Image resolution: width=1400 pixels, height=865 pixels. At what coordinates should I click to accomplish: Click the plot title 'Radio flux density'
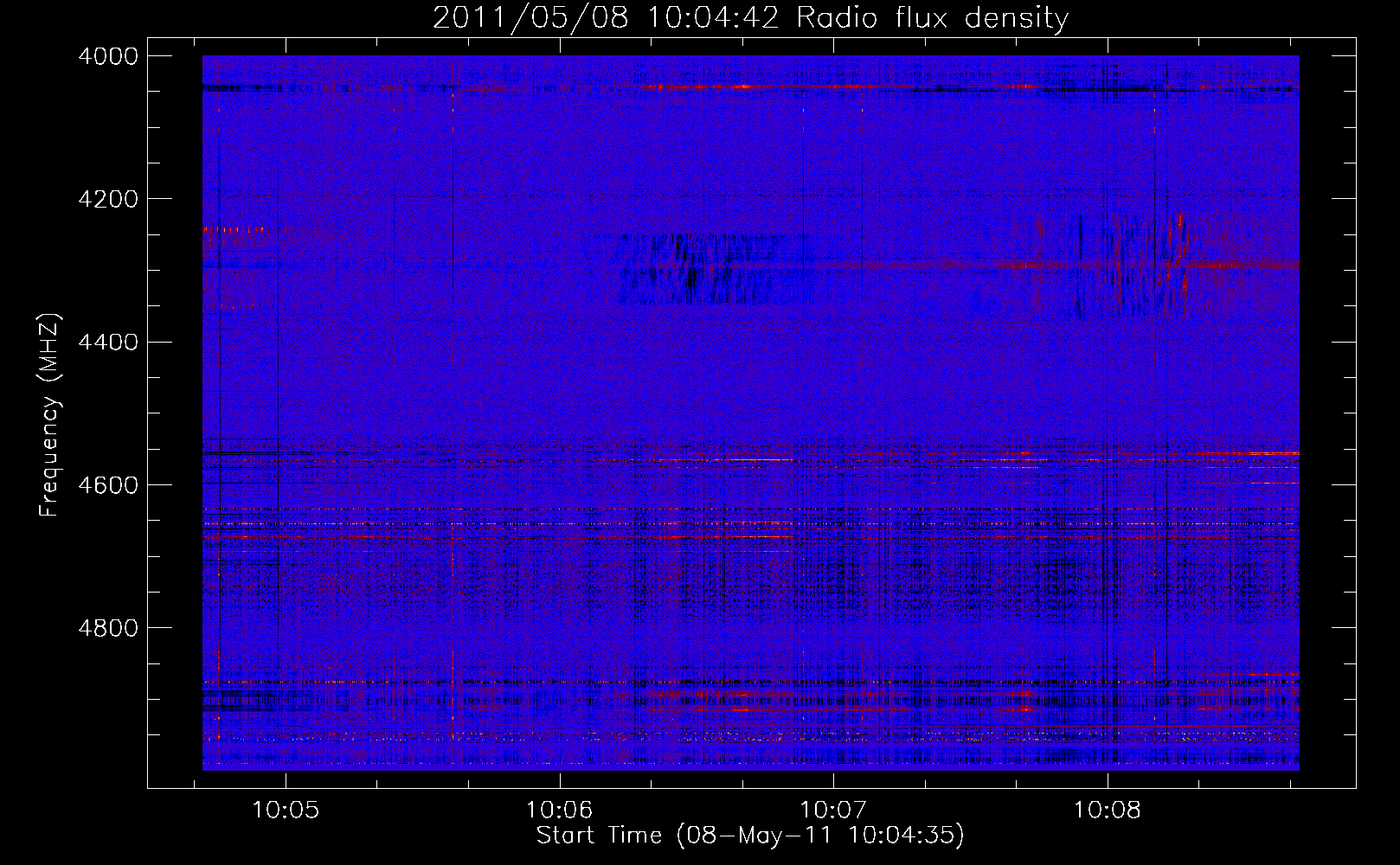(932, 17)
